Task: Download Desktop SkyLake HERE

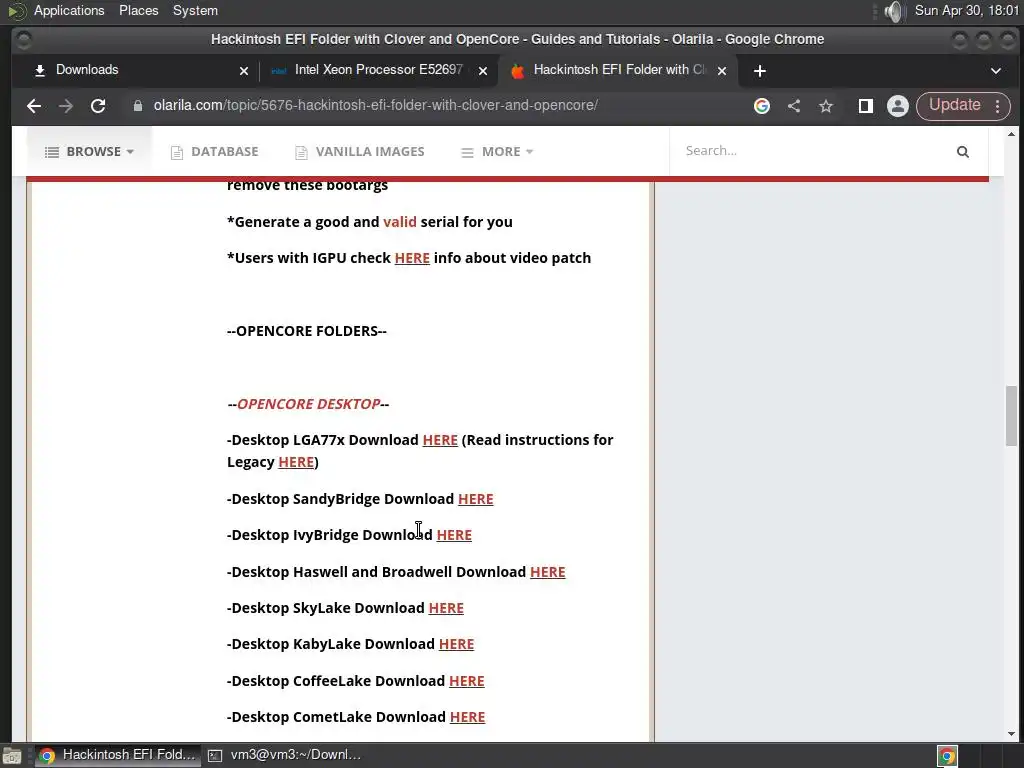Action: click(446, 608)
